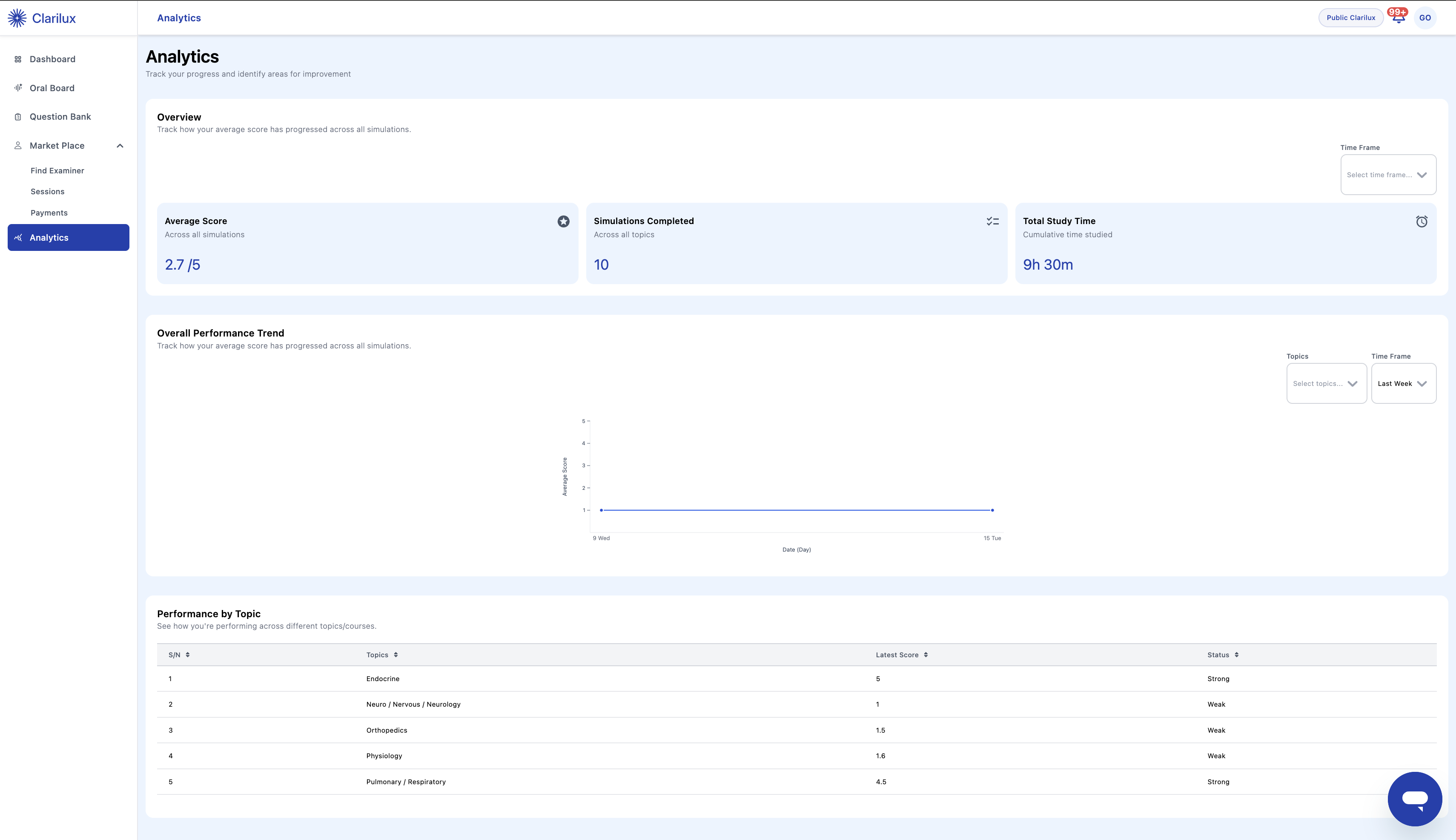Click the Clarilux starburst logo icon
This screenshot has height=840, width=1456.
click(17, 18)
